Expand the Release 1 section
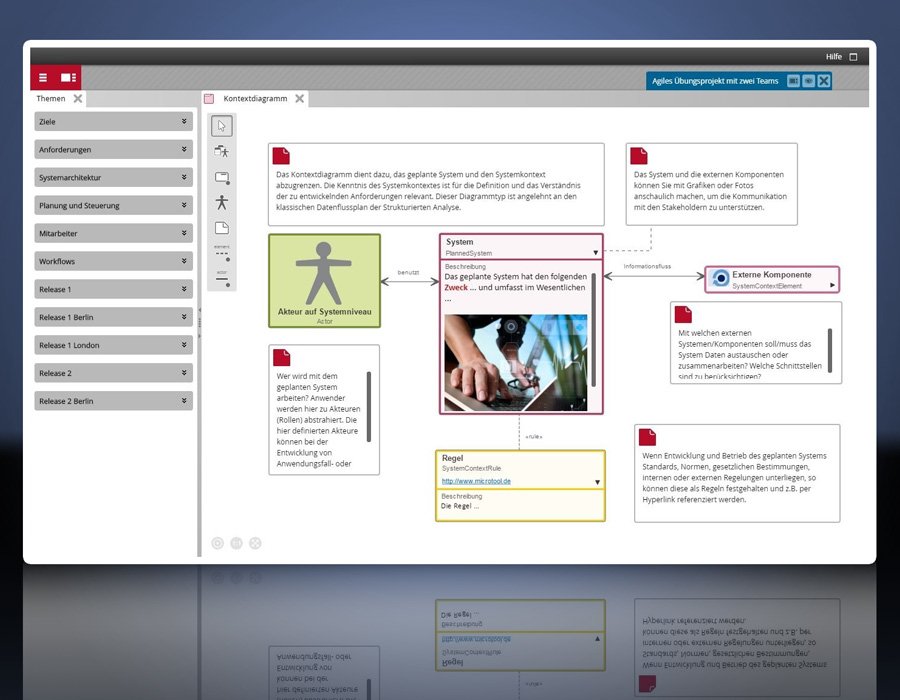Viewport: 900px width, 700px height. (184, 289)
